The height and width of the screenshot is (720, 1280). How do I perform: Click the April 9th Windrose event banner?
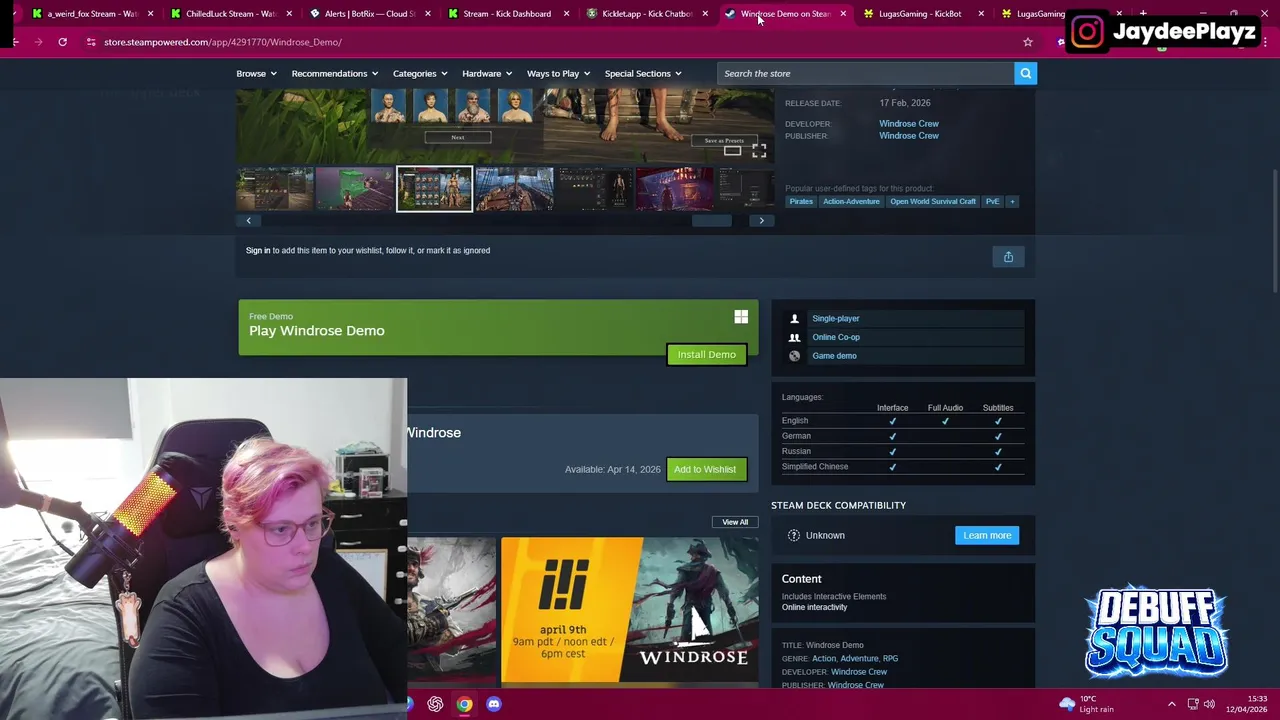click(x=629, y=610)
